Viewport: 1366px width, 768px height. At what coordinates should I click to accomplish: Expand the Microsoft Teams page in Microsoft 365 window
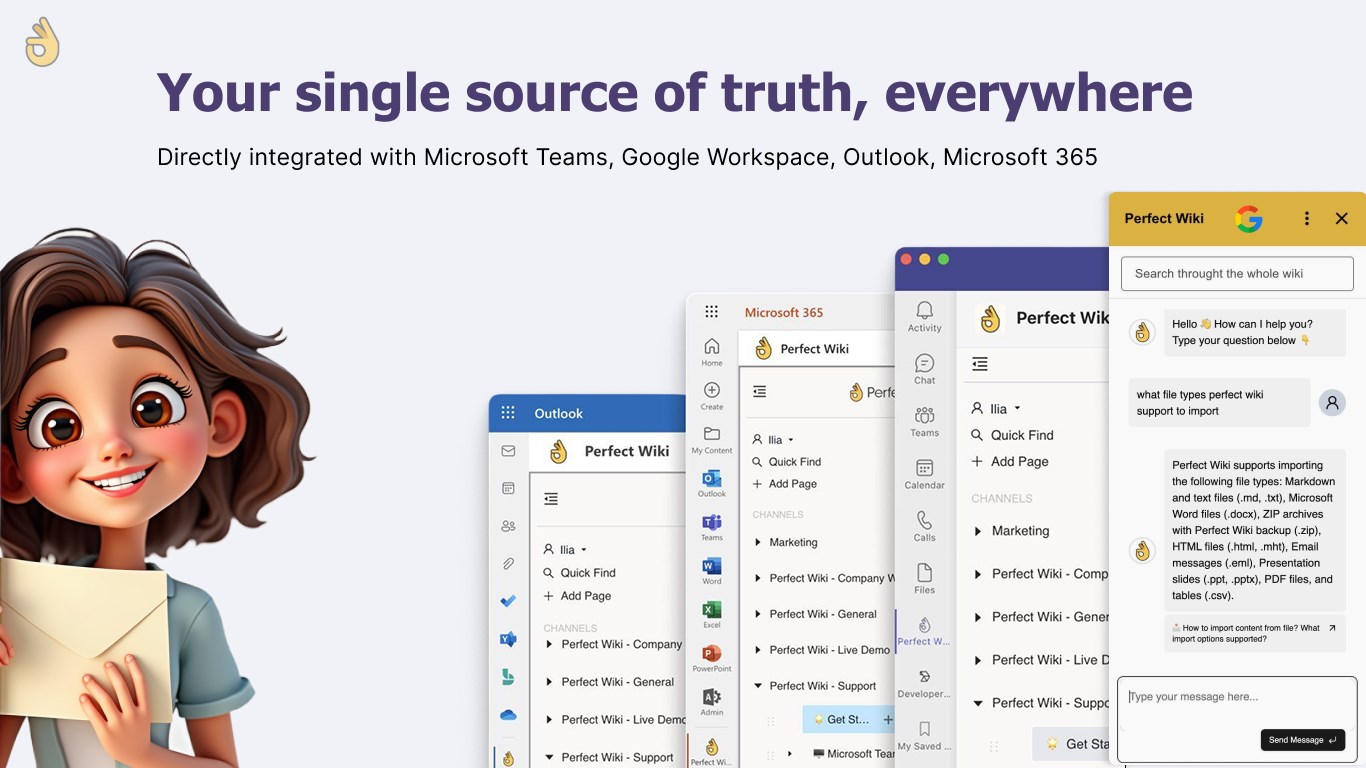click(x=790, y=754)
